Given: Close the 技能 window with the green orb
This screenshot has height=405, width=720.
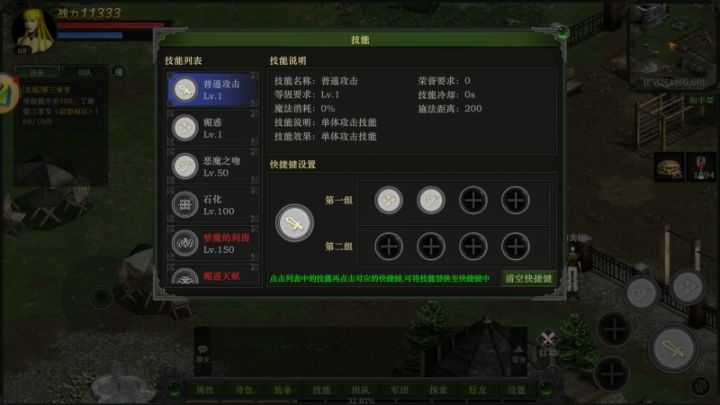Looking at the screenshot, I should [562, 33].
